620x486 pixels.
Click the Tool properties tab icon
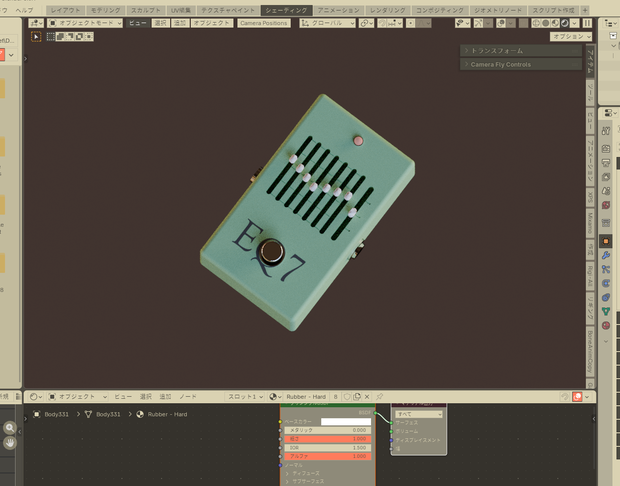point(606,130)
